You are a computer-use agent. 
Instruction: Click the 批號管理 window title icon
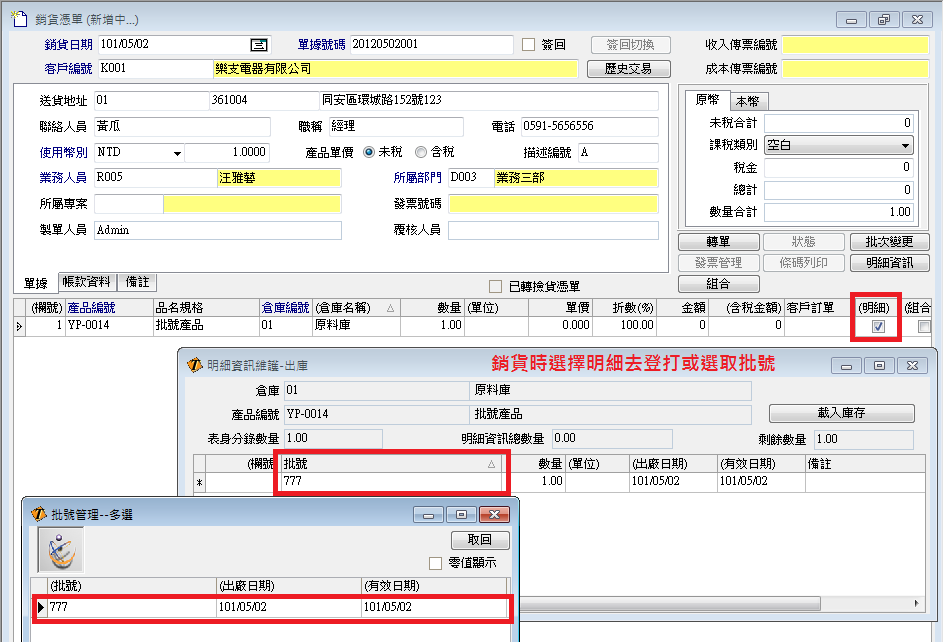tap(39, 514)
